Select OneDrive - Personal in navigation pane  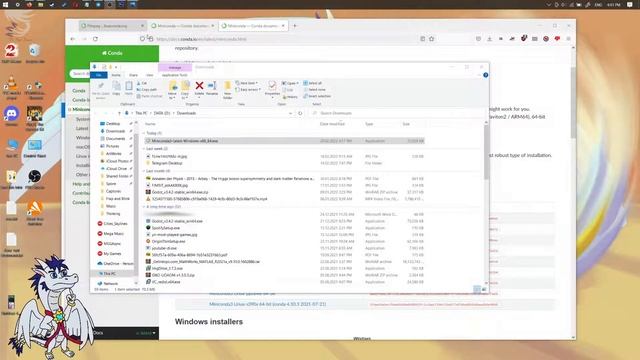pos(115,264)
